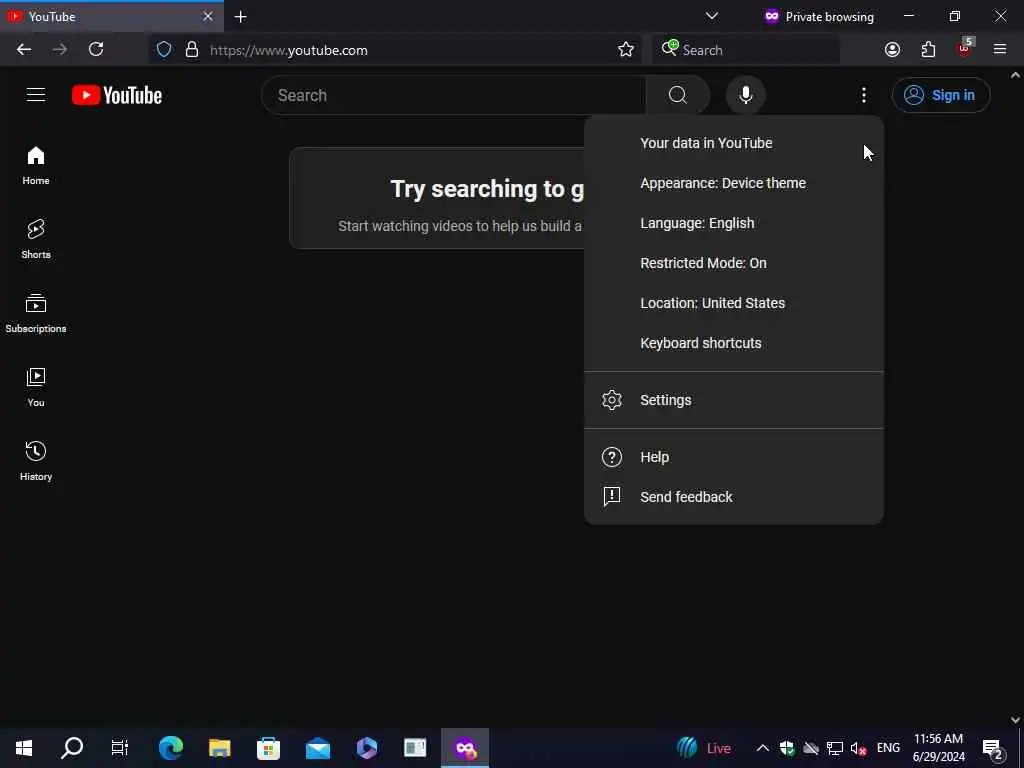The width and height of the screenshot is (1024, 768).
Task: Click the Firefox toolbar Search box
Action: pyautogui.click(x=746, y=50)
